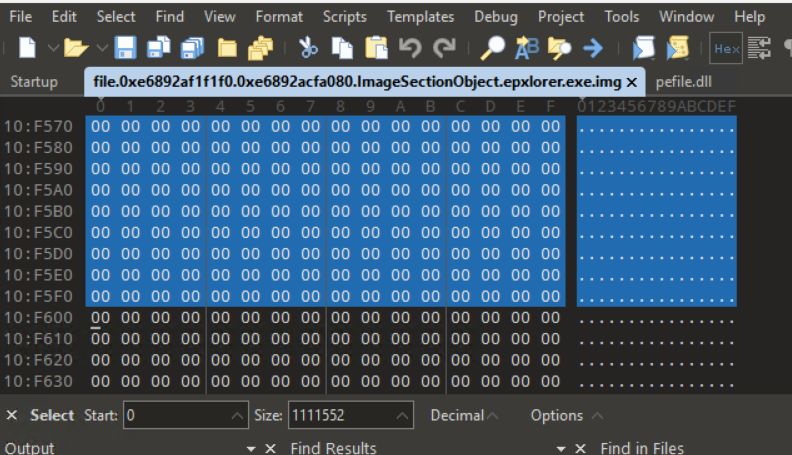Click the Find Results panel title
The image size is (792, 455).
tap(333, 448)
